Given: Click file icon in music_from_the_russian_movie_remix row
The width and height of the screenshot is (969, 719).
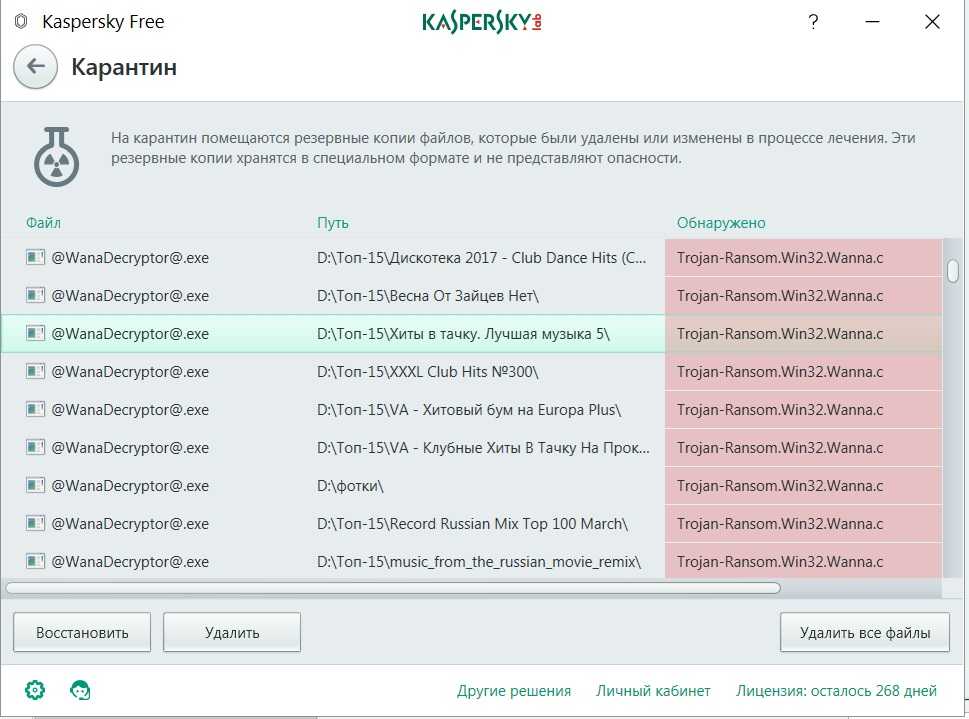Looking at the screenshot, I should click(35, 561).
